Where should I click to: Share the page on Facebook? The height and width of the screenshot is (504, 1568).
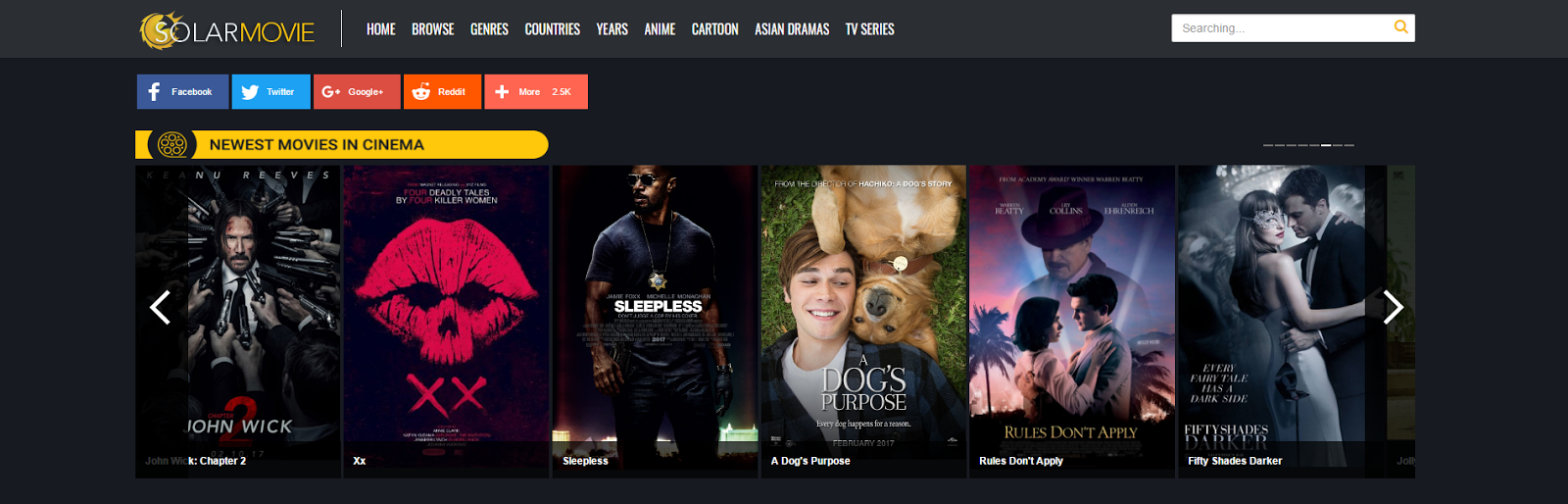tap(182, 92)
